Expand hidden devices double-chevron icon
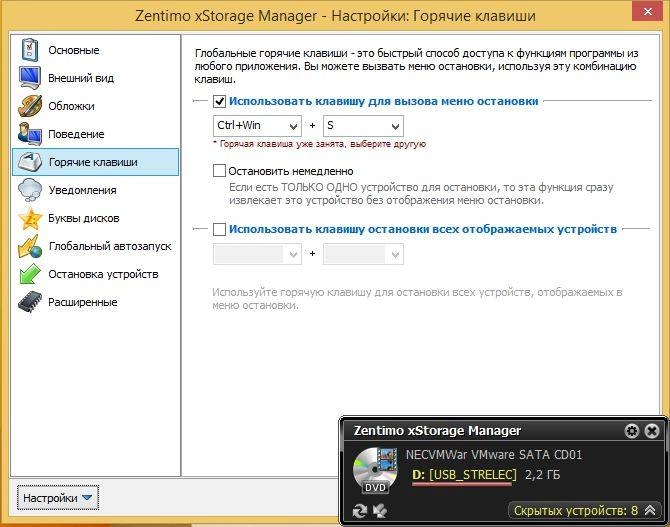 [x=650, y=510]
